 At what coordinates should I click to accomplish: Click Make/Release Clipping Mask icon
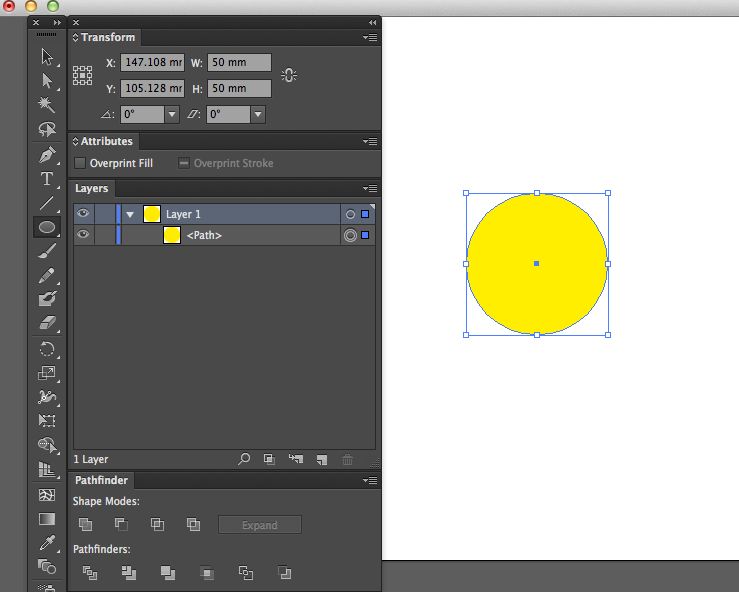coord(269,459)
